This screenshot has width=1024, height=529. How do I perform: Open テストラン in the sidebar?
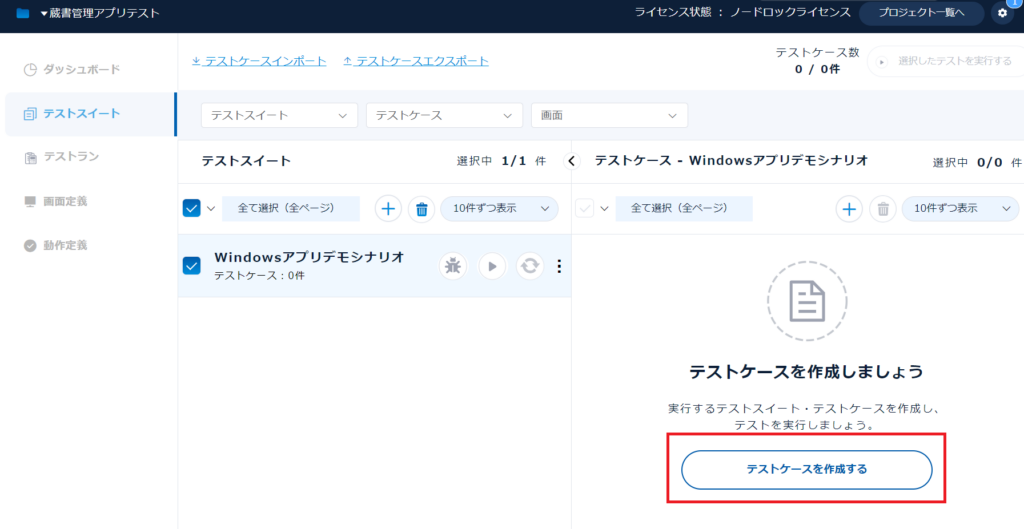[x=70, y=157]
